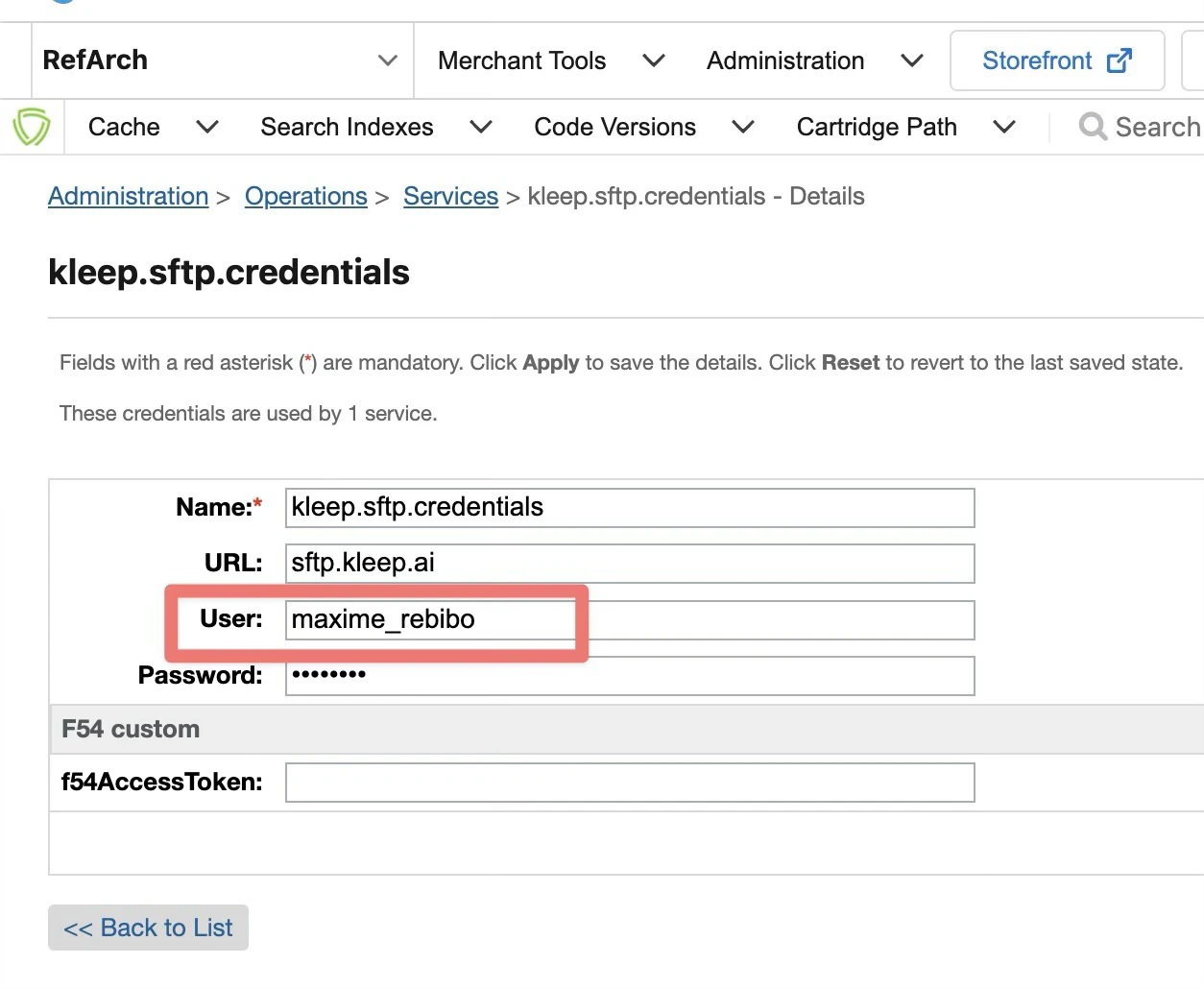
Task: Expand the Administration menu chevron
Action: point(912,60)
